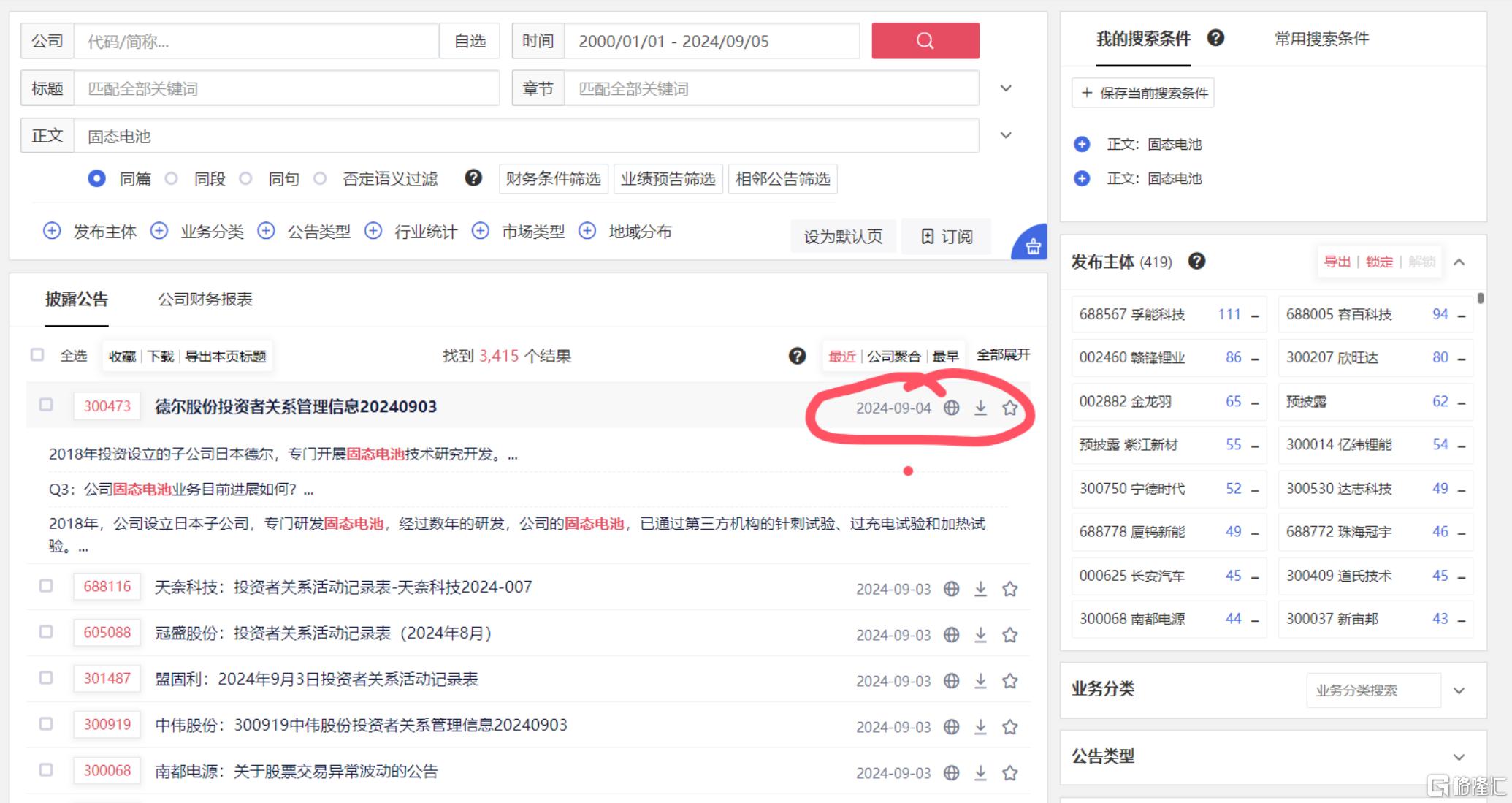Click 保存当前搜索条件 button
The image size is (1512, 803).
[x=1142, y=93]
